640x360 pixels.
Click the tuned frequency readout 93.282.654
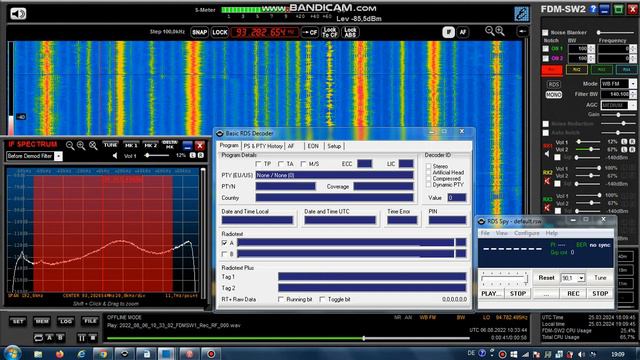[x=264, y=32]
